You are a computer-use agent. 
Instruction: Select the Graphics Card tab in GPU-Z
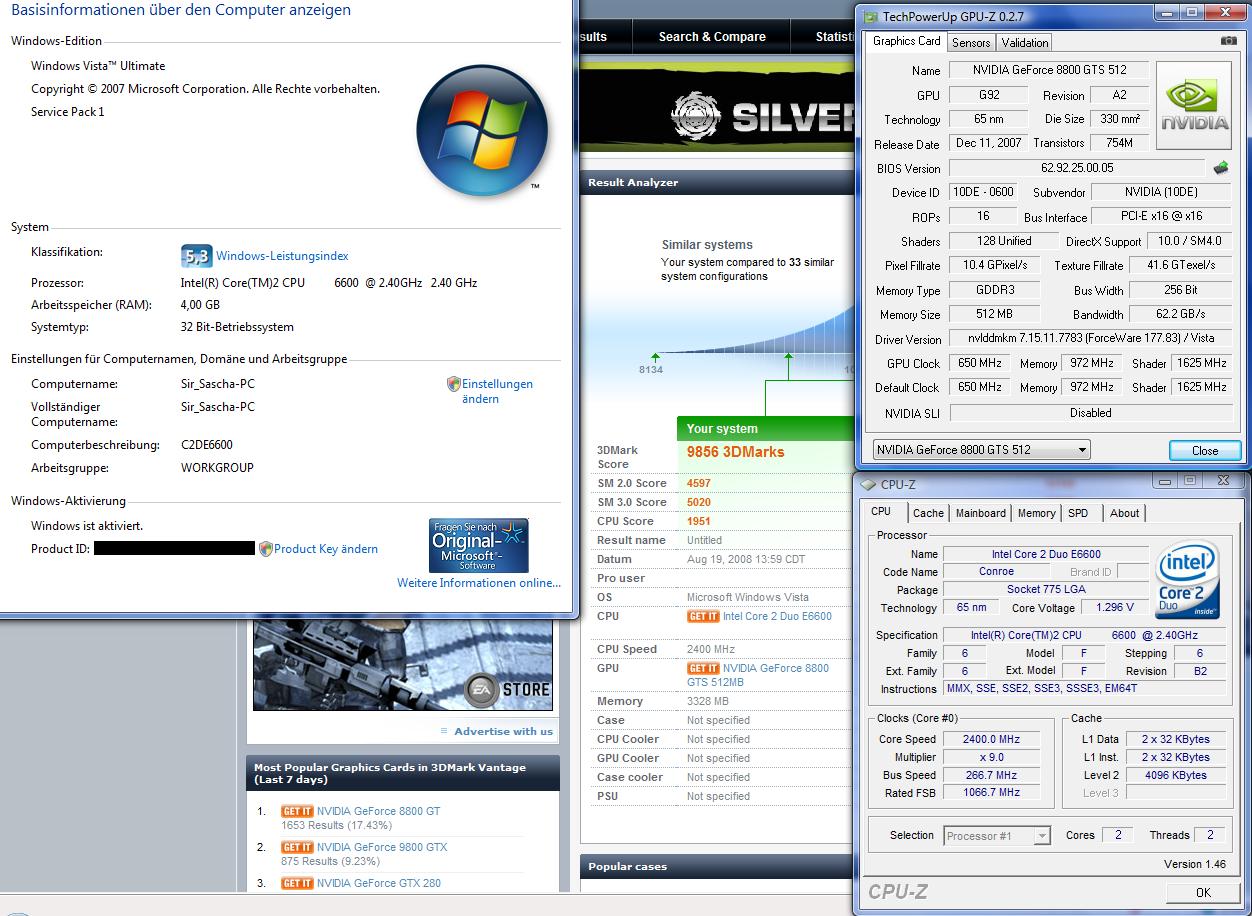(x=906, y=41)
